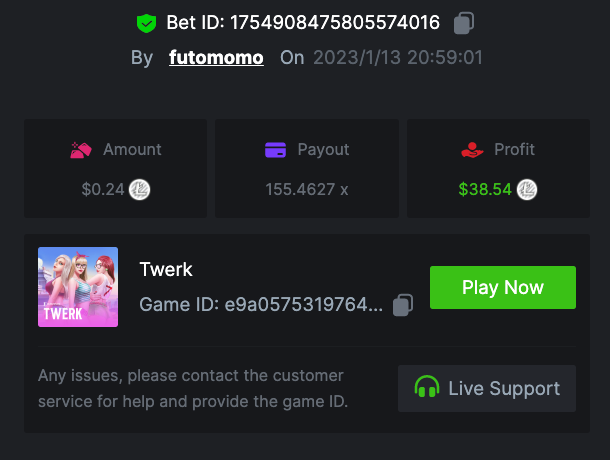
Task: Click the $38.54 profit value
Action: click(x=485, y=189)
